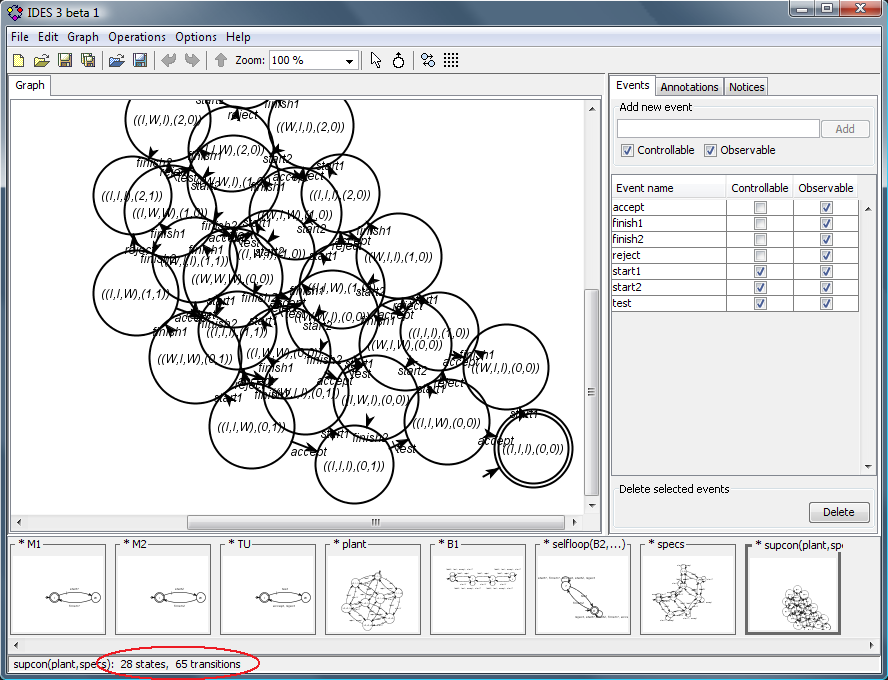
Task: Open the specs model thumbnail
Action: 688,587
